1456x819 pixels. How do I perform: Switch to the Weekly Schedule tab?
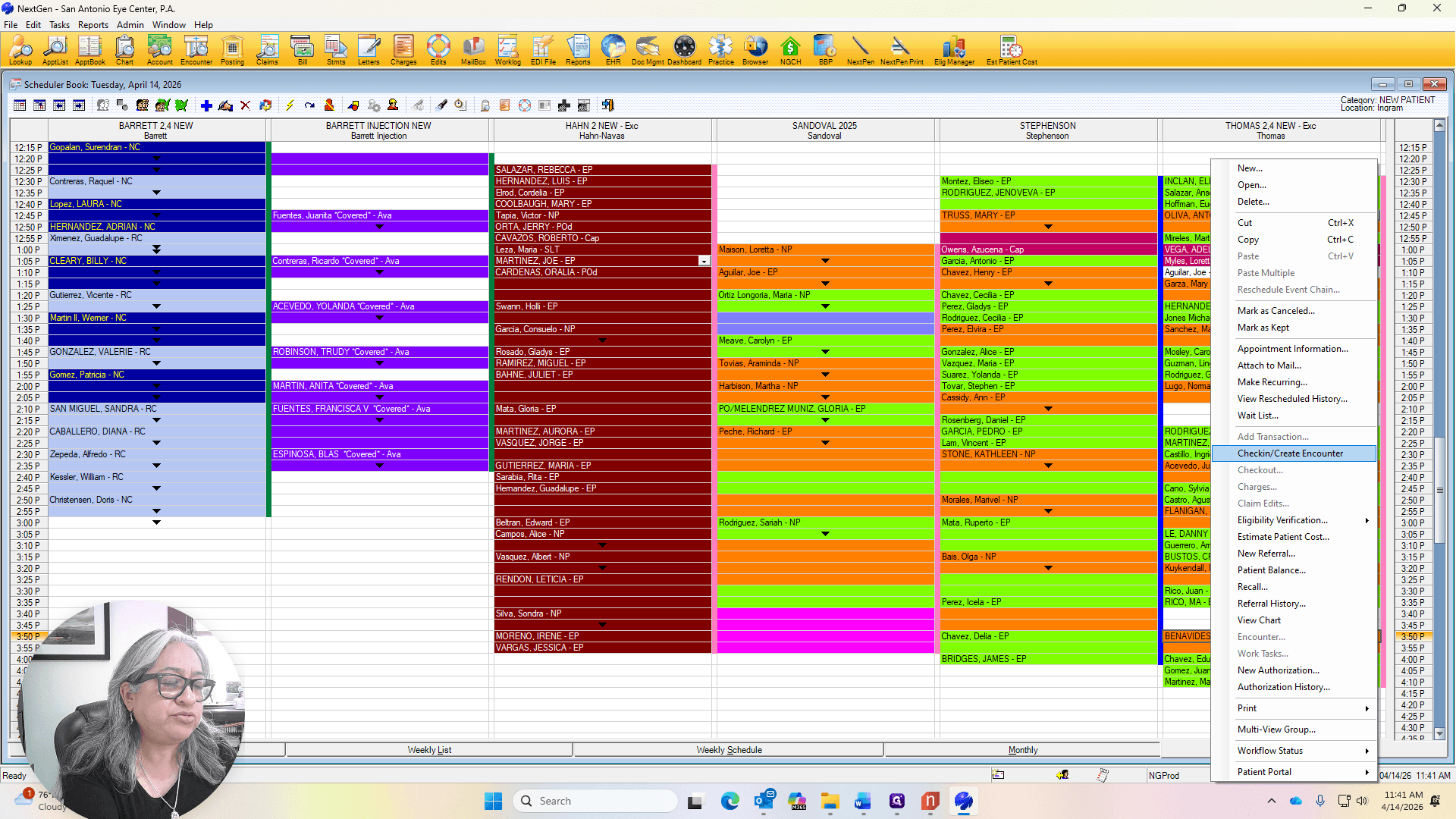[729, 750]
